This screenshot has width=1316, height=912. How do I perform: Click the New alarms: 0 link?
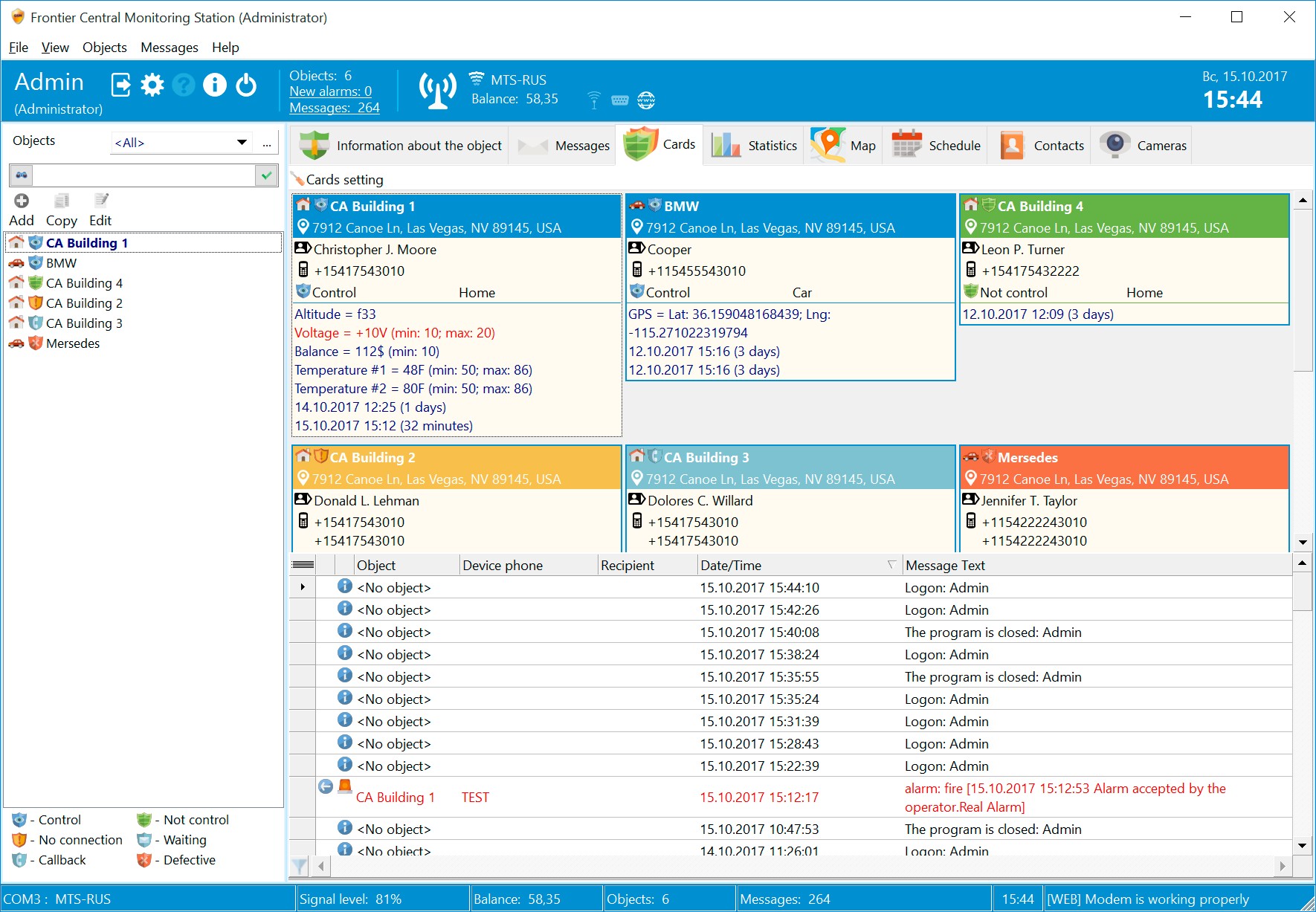(x=330, y=91)
